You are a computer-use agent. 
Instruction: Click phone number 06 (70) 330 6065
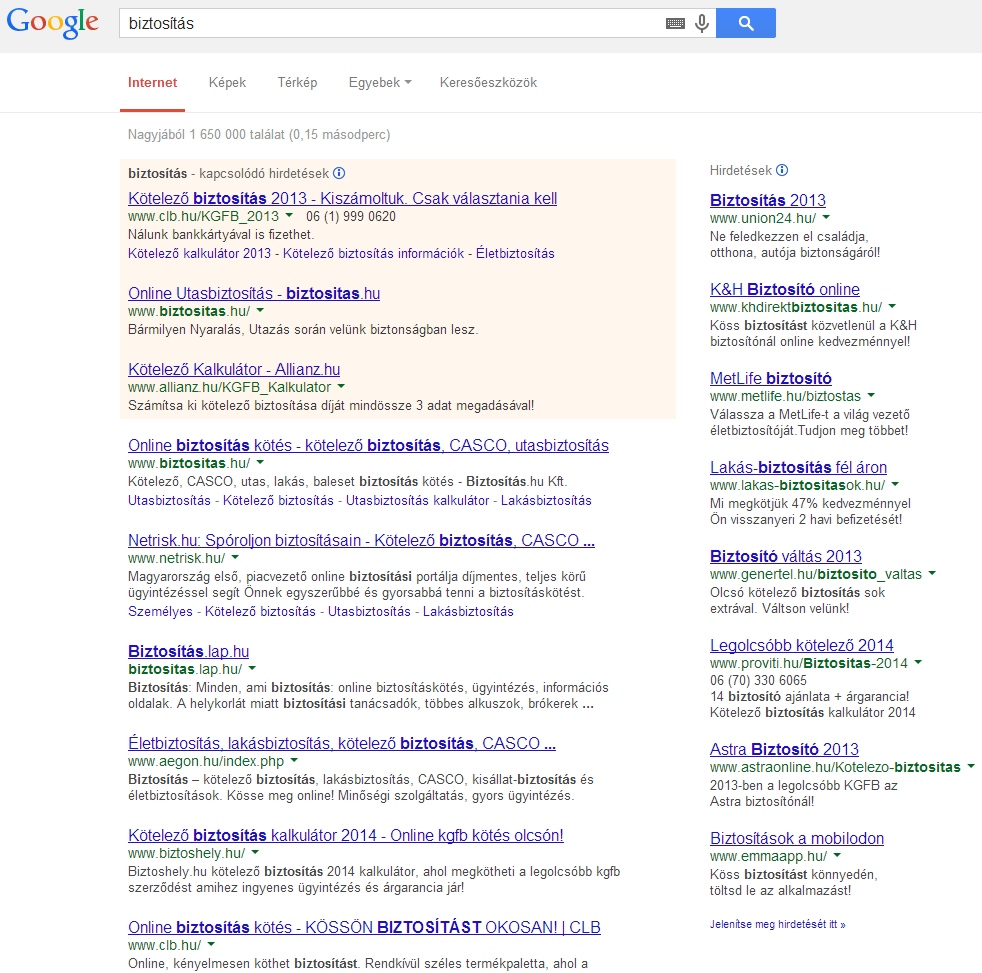pos(758,681)
